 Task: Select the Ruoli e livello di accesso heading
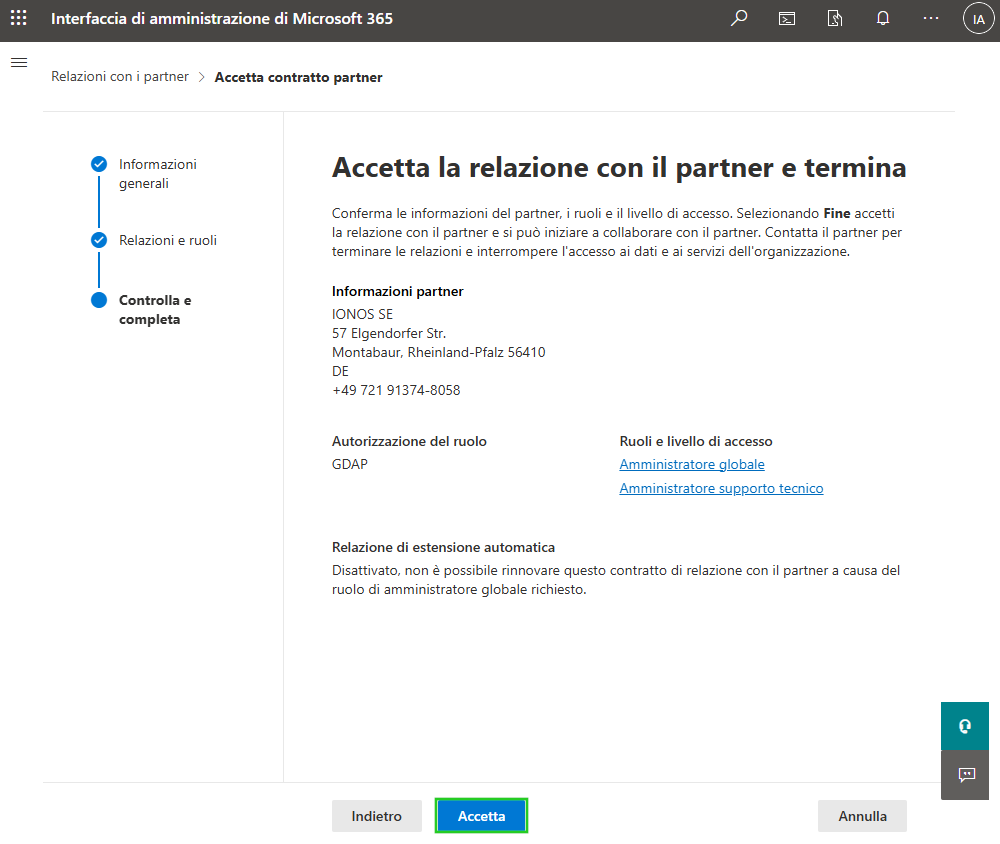tap(696, 441)
